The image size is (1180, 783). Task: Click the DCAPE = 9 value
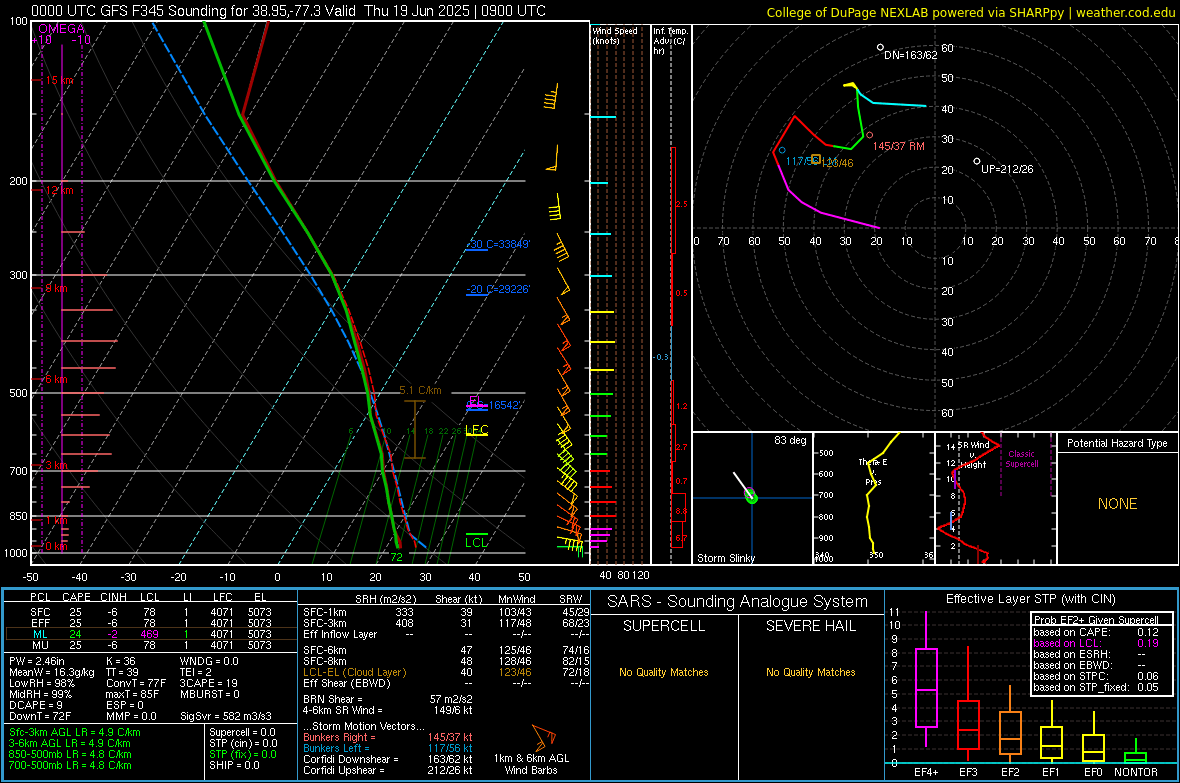(36, 705)
